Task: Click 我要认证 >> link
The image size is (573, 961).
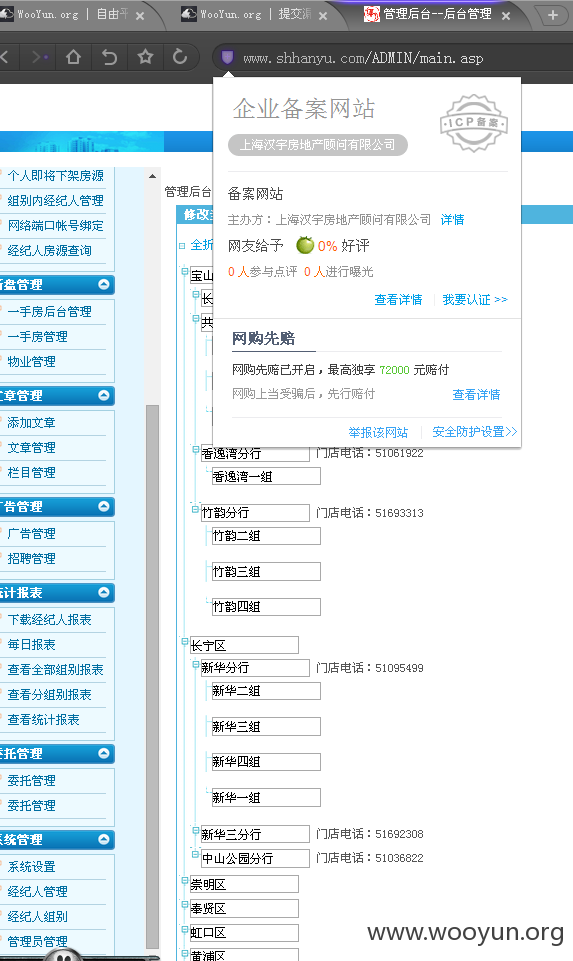Action: [x=475, y=299]
